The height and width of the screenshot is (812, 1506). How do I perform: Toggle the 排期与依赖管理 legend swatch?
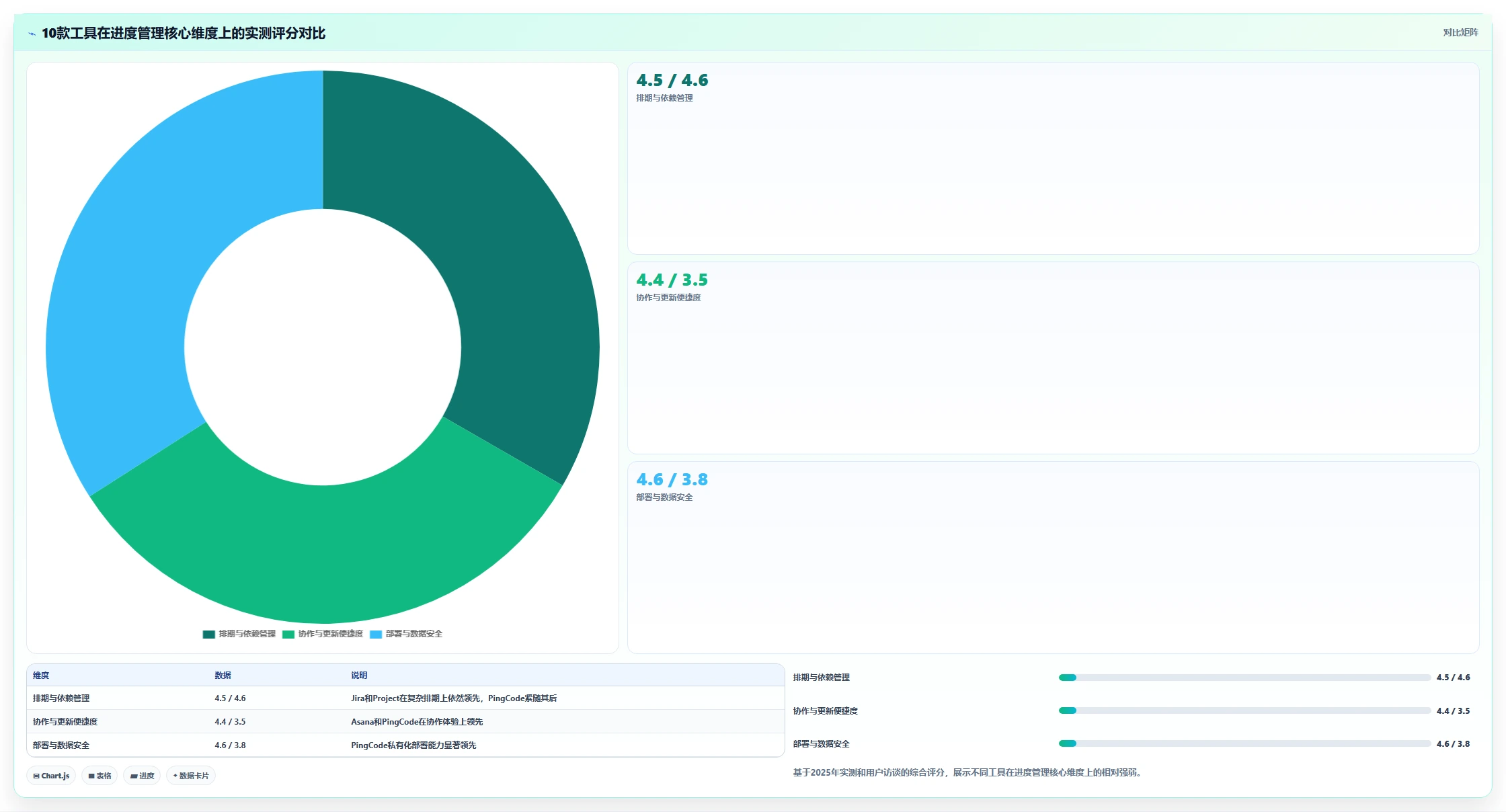[x=209, y=634]
